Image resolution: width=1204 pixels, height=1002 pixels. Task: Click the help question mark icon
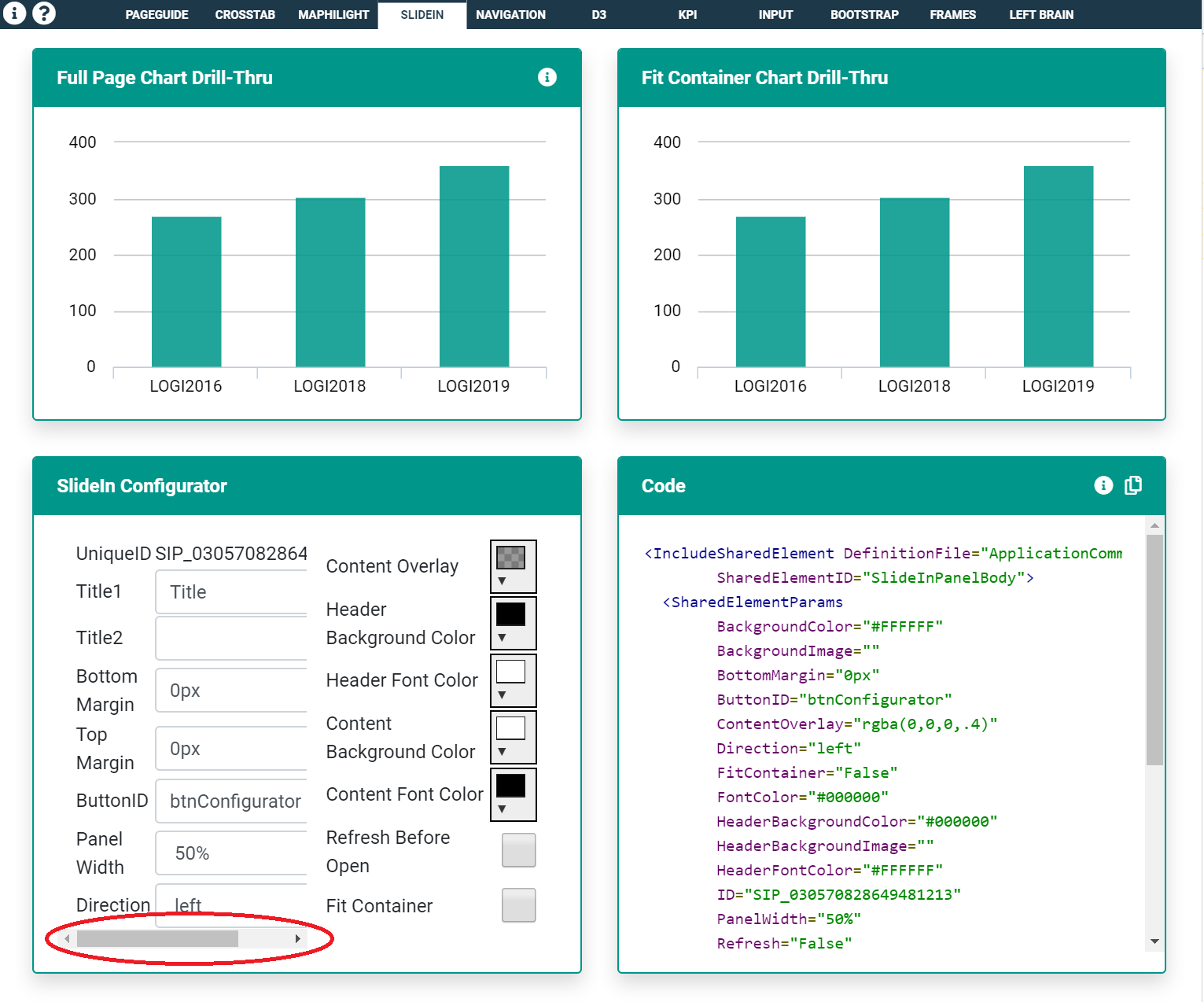click(44, 13)
